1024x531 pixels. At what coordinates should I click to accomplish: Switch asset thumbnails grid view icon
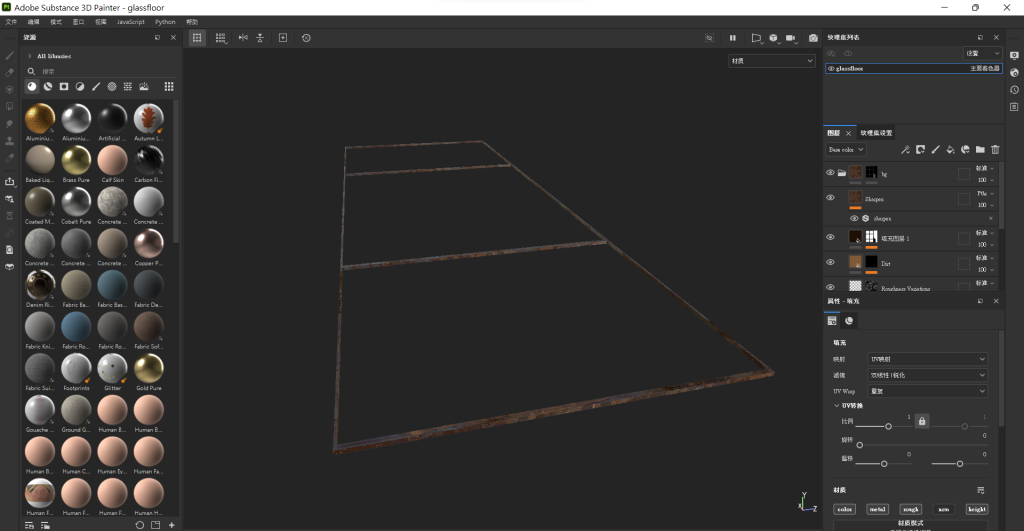169,86
